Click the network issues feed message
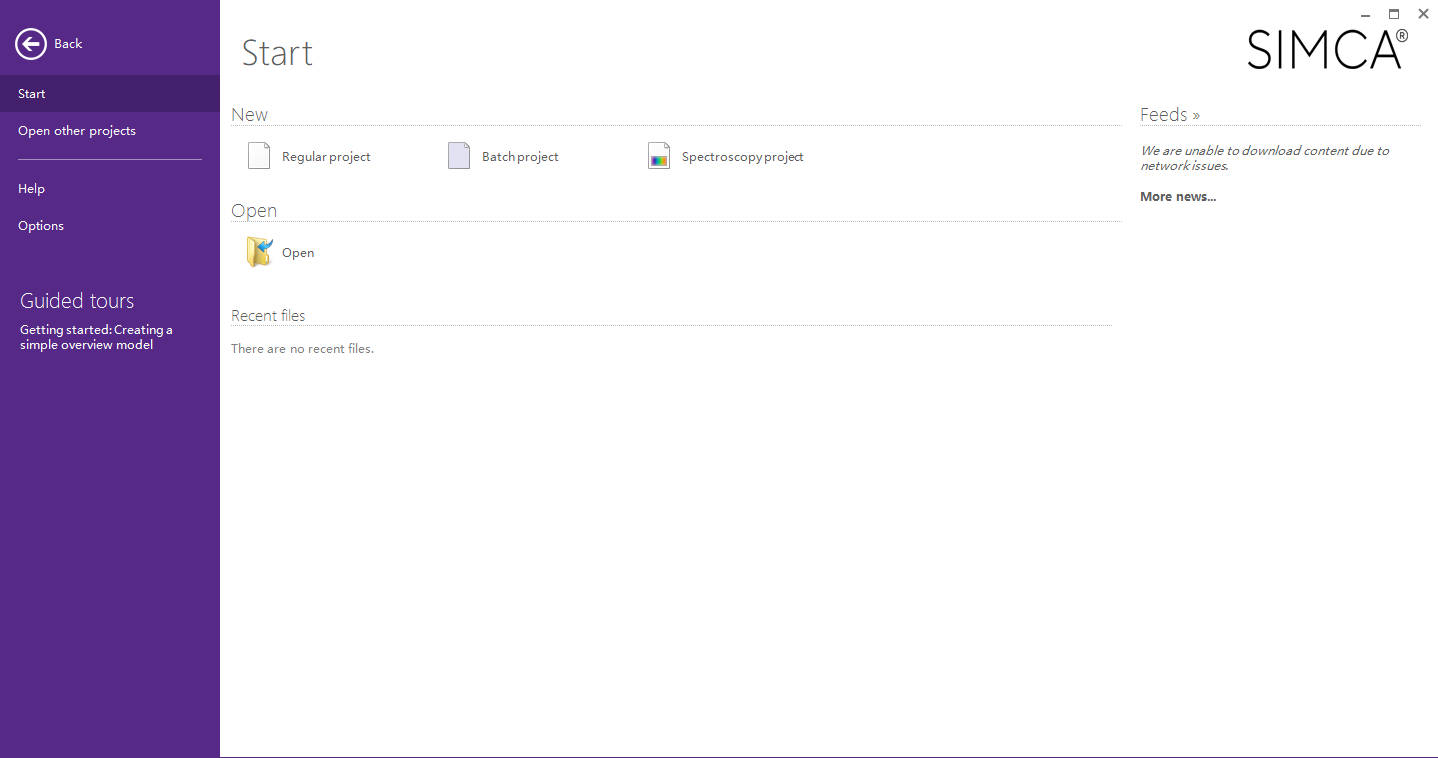Screen dimensions: 1438x758 pos(1264,158)
